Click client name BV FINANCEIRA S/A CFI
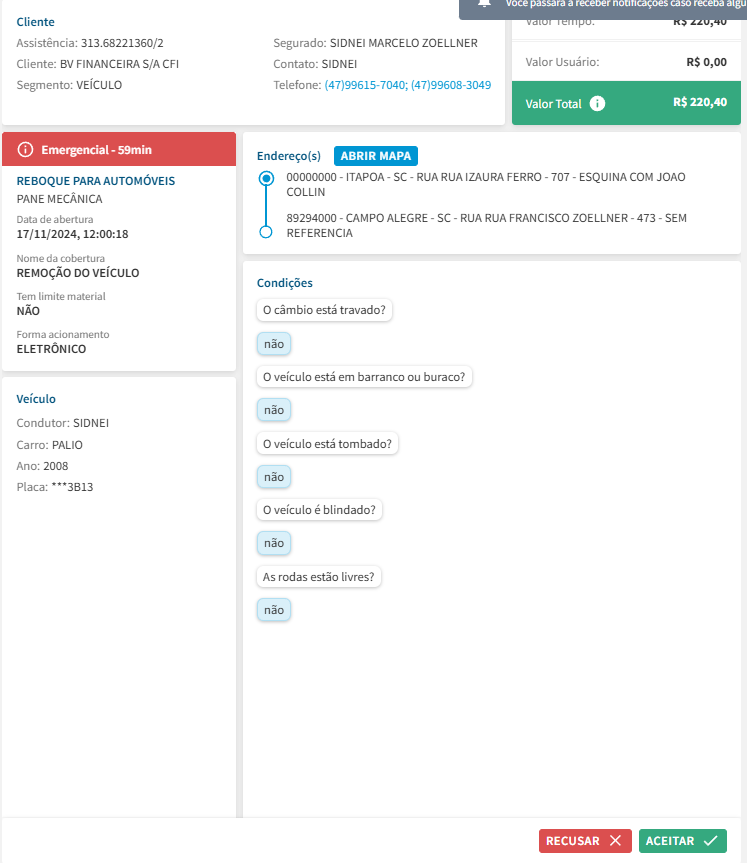 [119, 64]
